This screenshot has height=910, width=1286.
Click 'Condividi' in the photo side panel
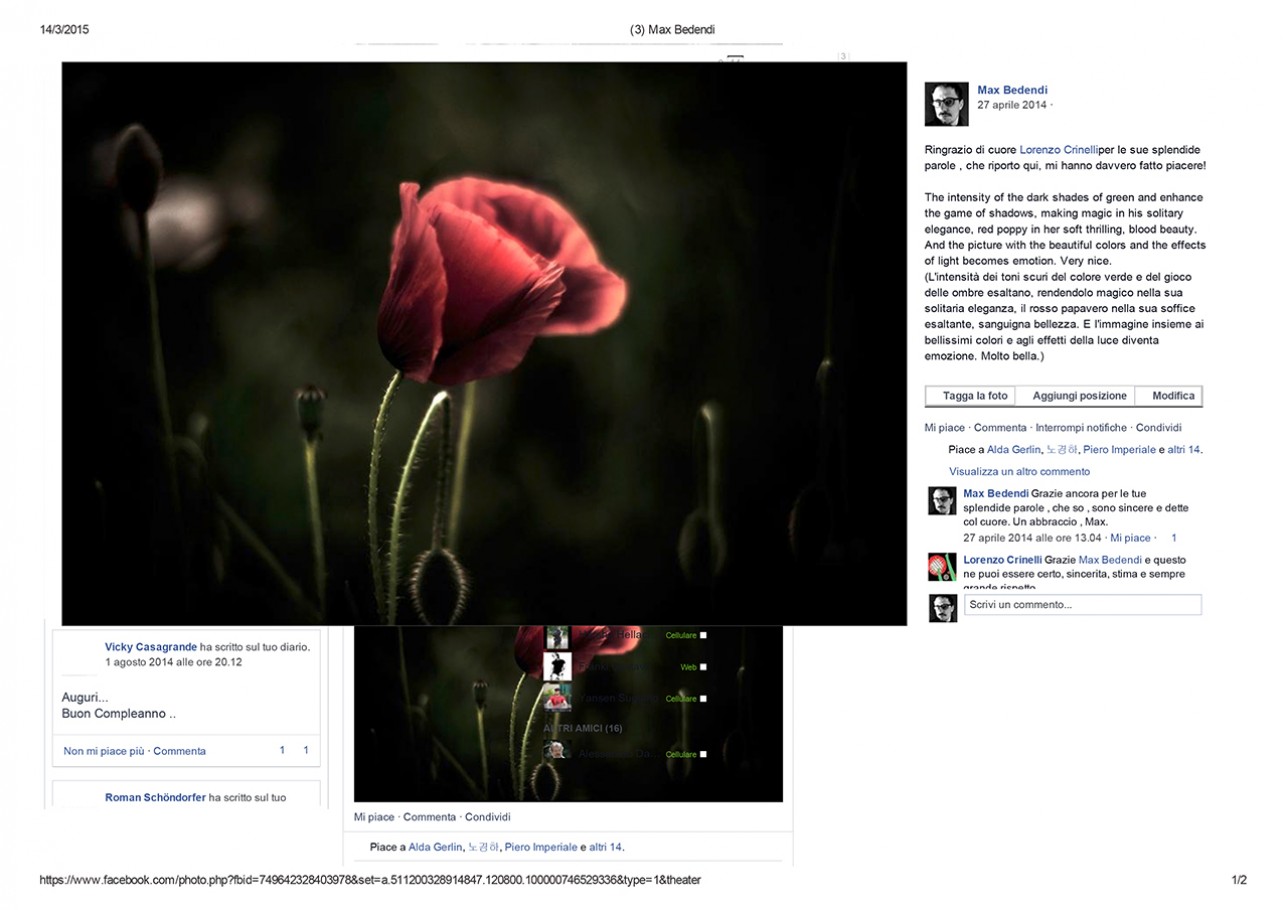[1159, 428]
